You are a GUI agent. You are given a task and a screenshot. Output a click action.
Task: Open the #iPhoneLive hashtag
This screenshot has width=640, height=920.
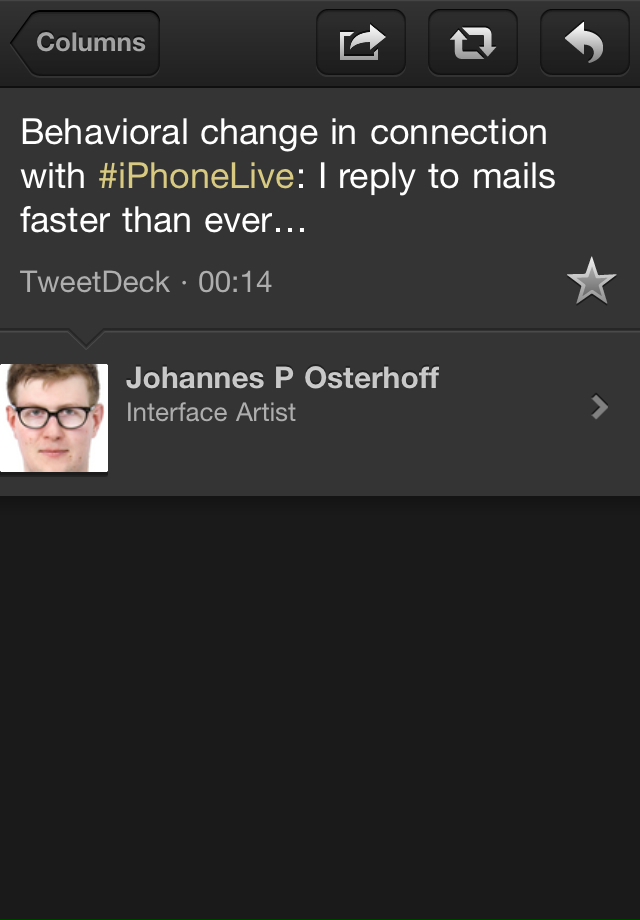(x=196, y=177)
